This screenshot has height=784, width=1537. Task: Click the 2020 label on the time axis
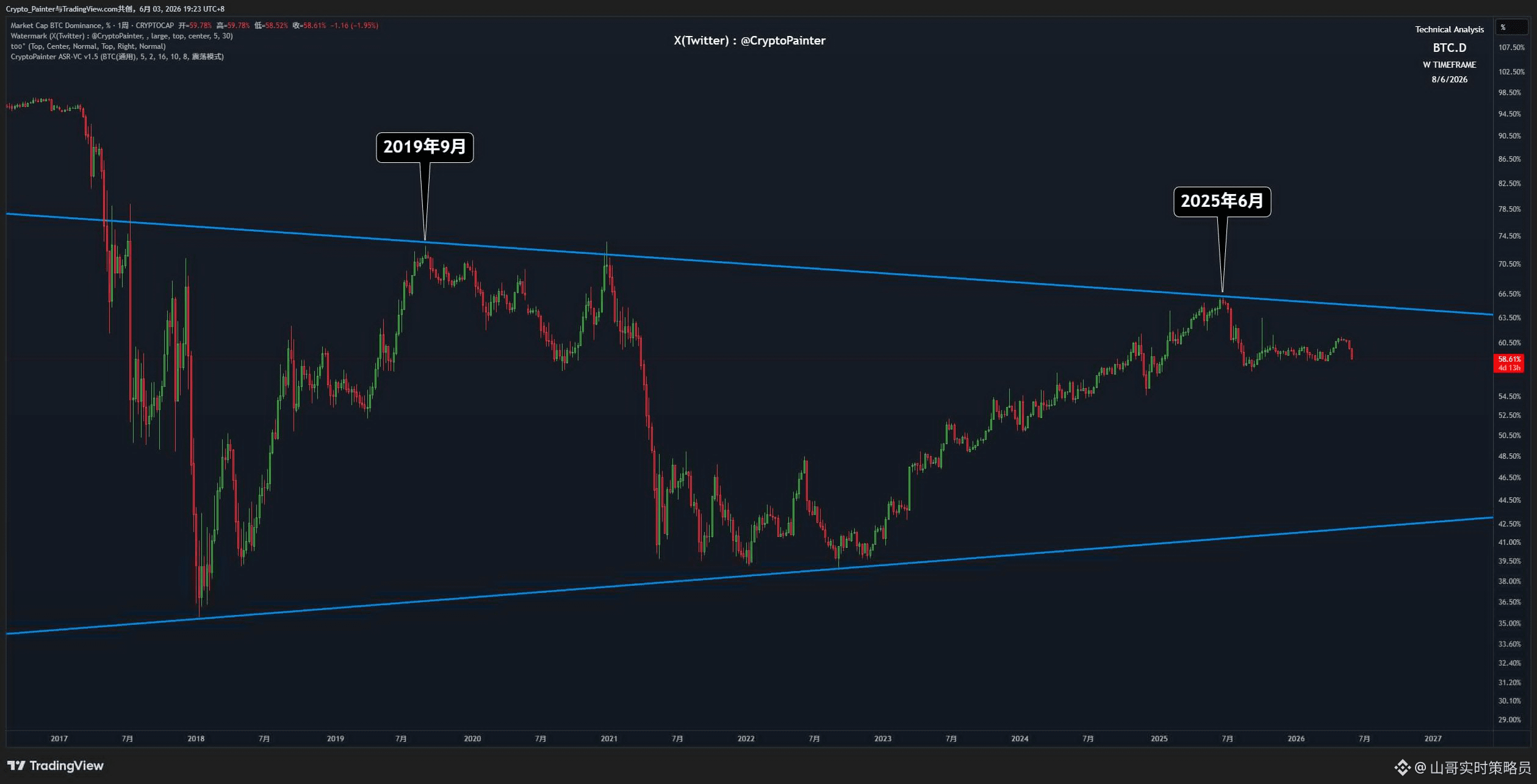pyautogui.click(x=472, y=739)
